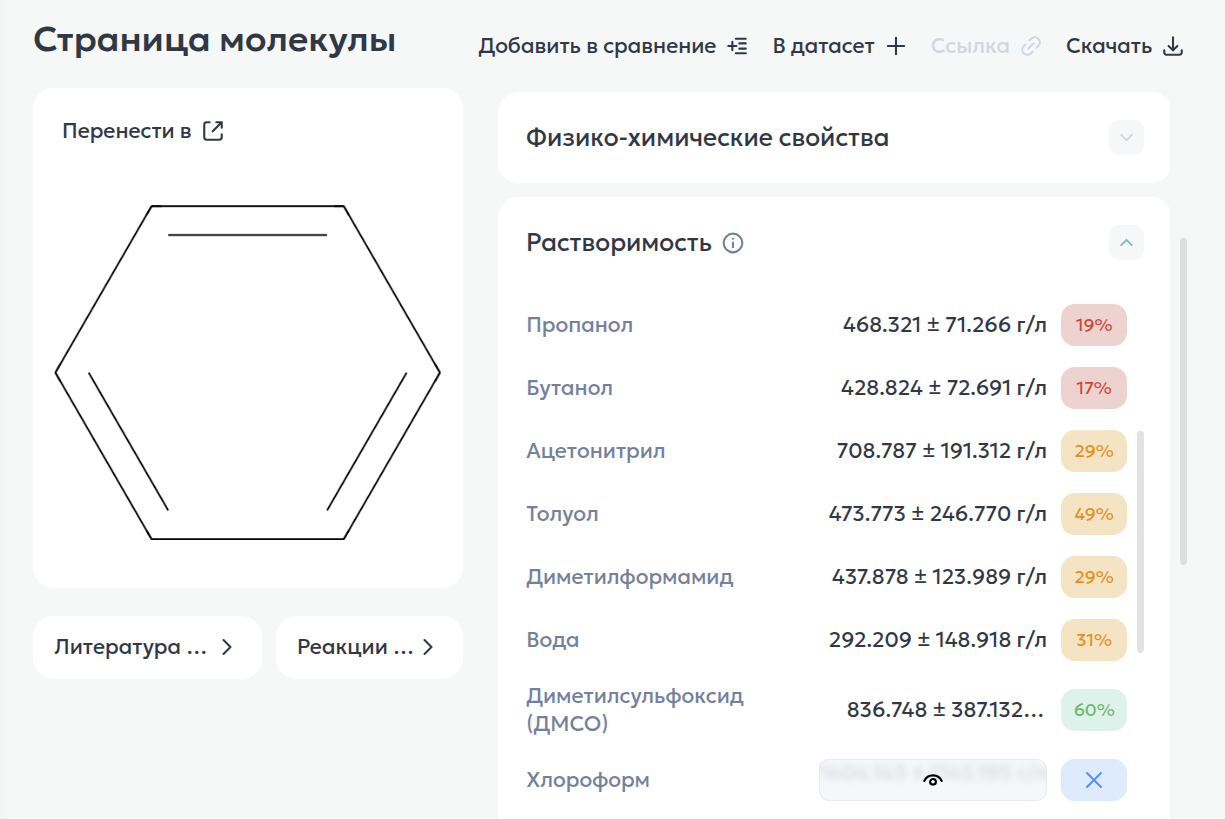Click the solubility list scrollbar

coord(1141,540)
